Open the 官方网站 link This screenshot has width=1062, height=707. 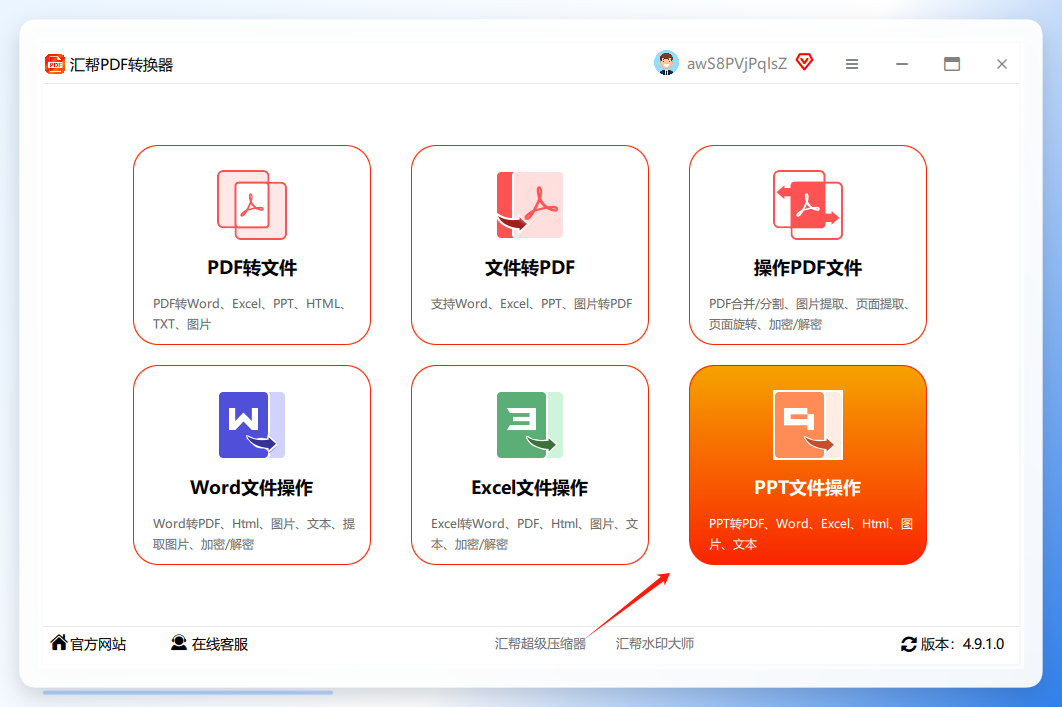point(98,644)
